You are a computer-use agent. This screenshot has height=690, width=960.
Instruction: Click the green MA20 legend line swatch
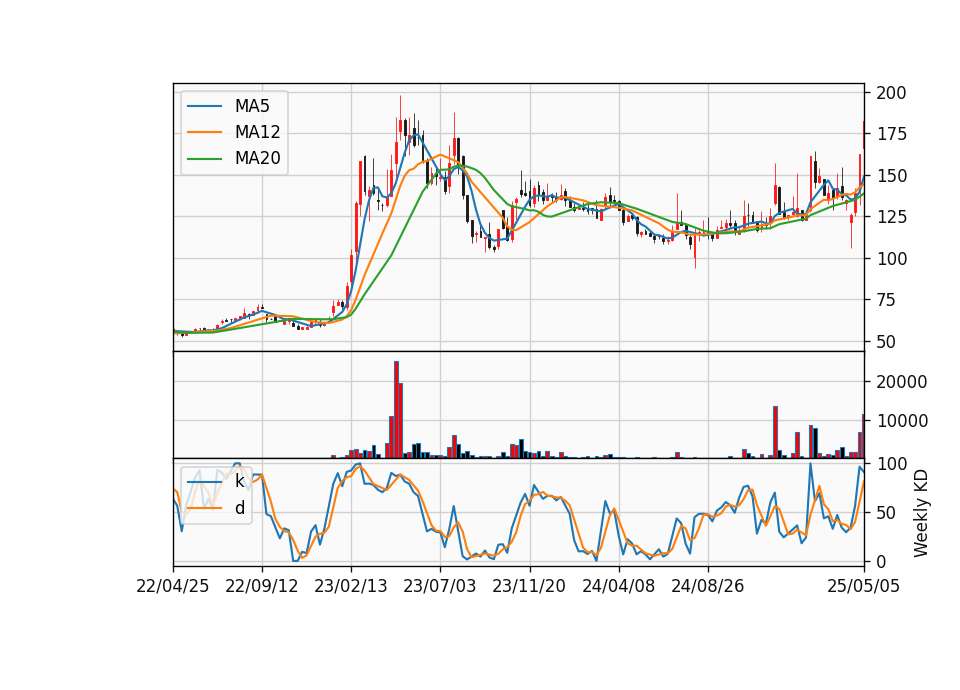point(204,159)
